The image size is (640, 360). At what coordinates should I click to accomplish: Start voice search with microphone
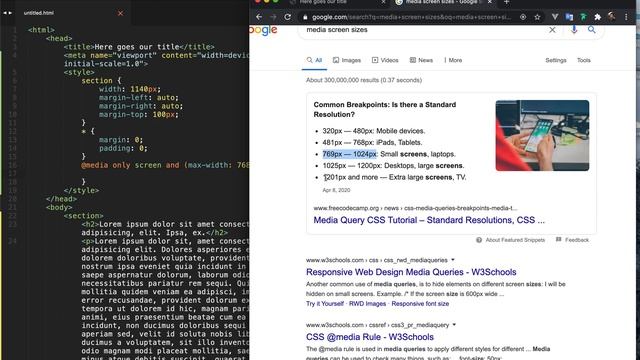[x=574, y=30]
